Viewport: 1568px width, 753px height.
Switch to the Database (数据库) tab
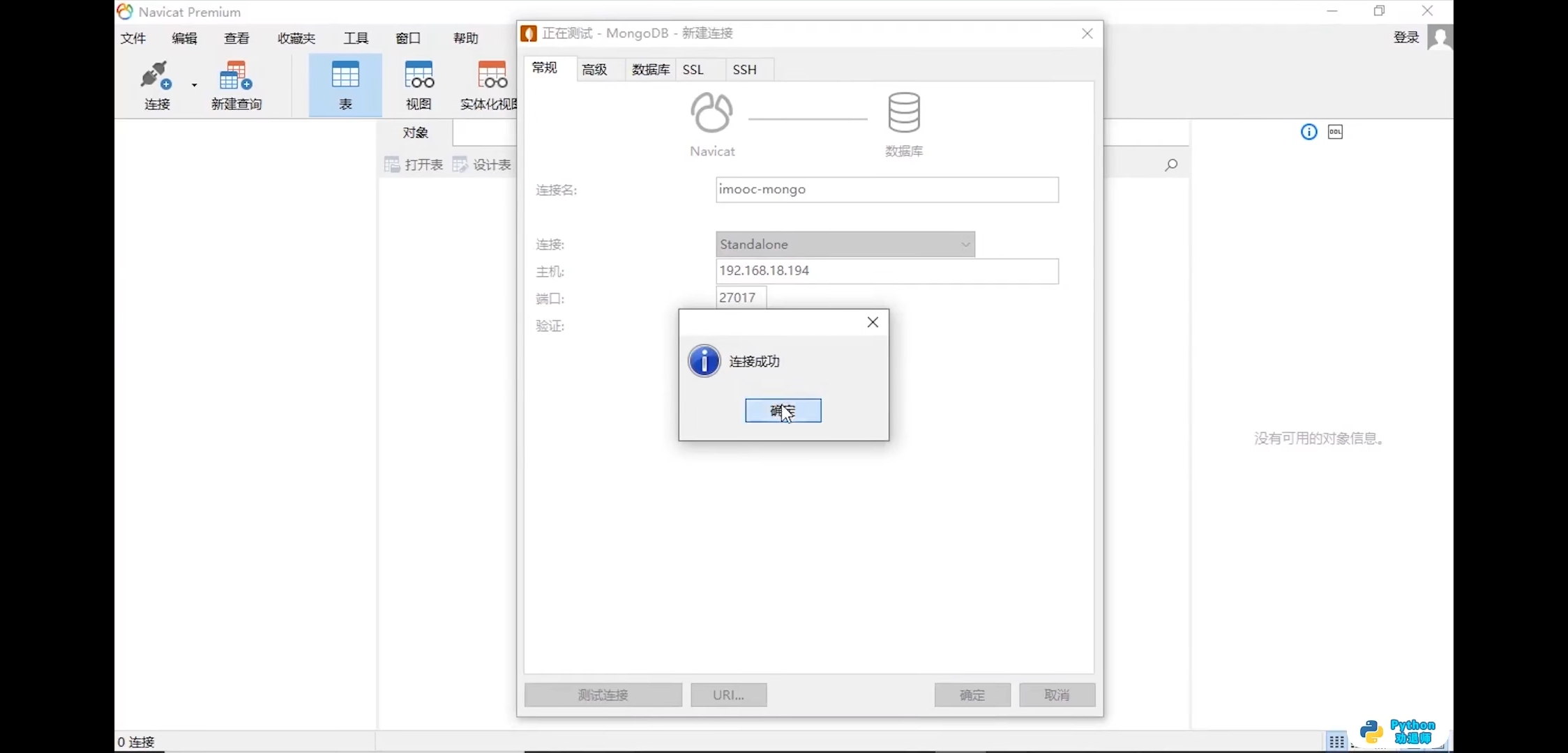click(650, 70)
